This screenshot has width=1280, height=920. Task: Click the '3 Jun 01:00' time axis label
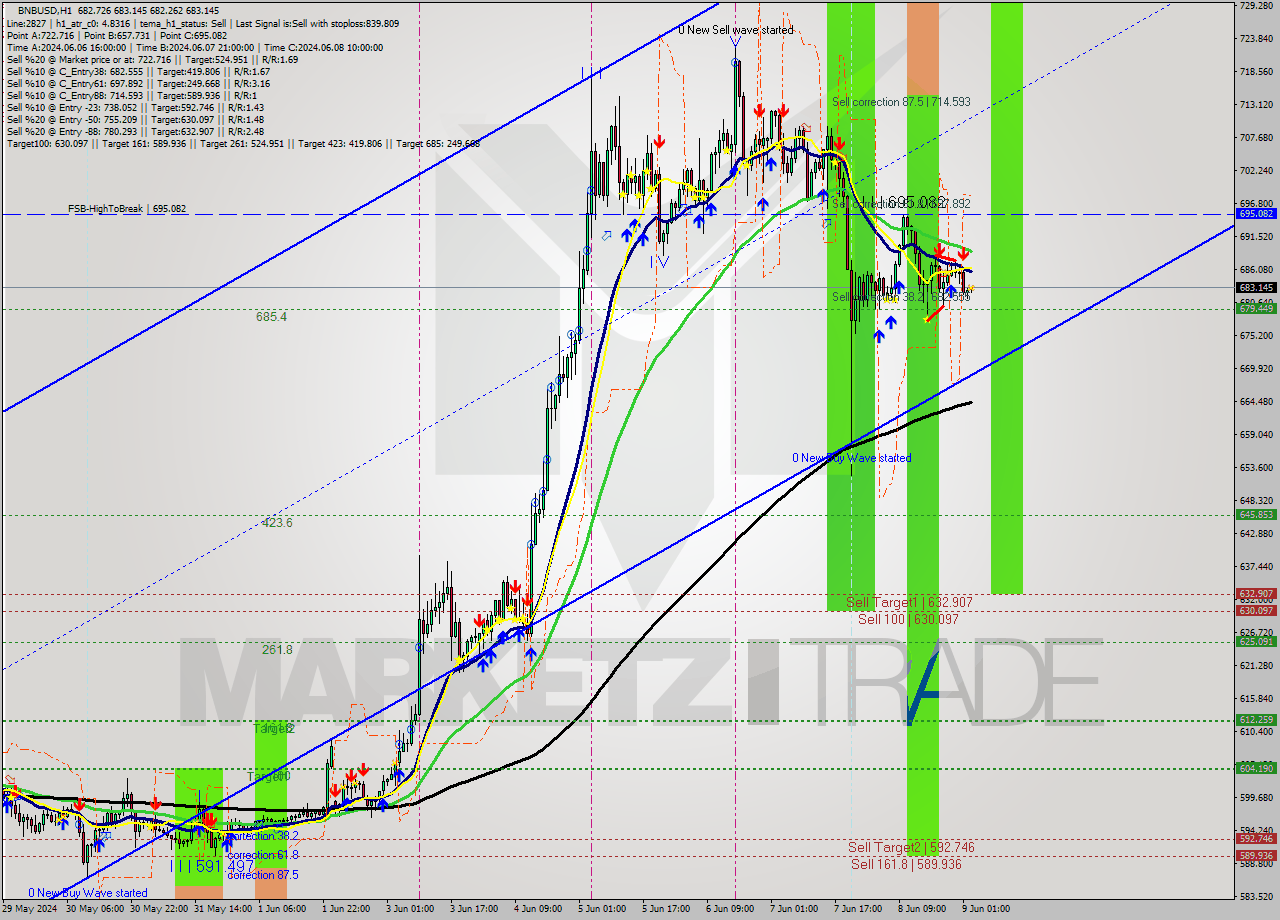410,909
